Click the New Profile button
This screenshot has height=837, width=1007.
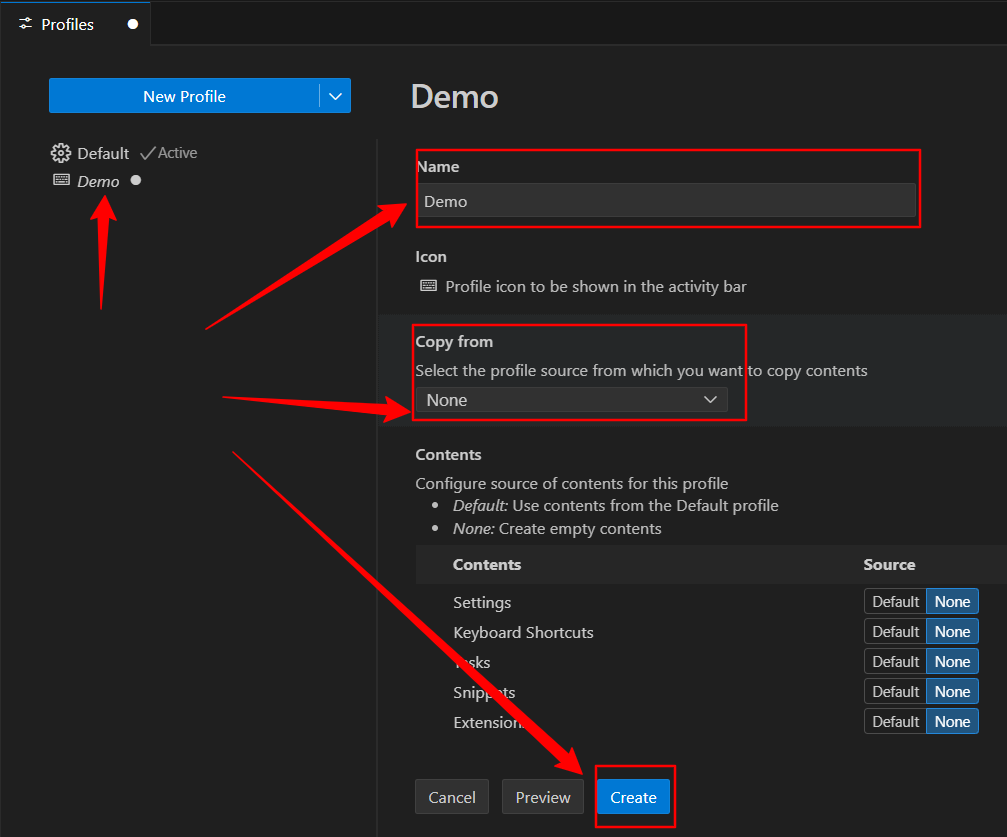(184, 96)
